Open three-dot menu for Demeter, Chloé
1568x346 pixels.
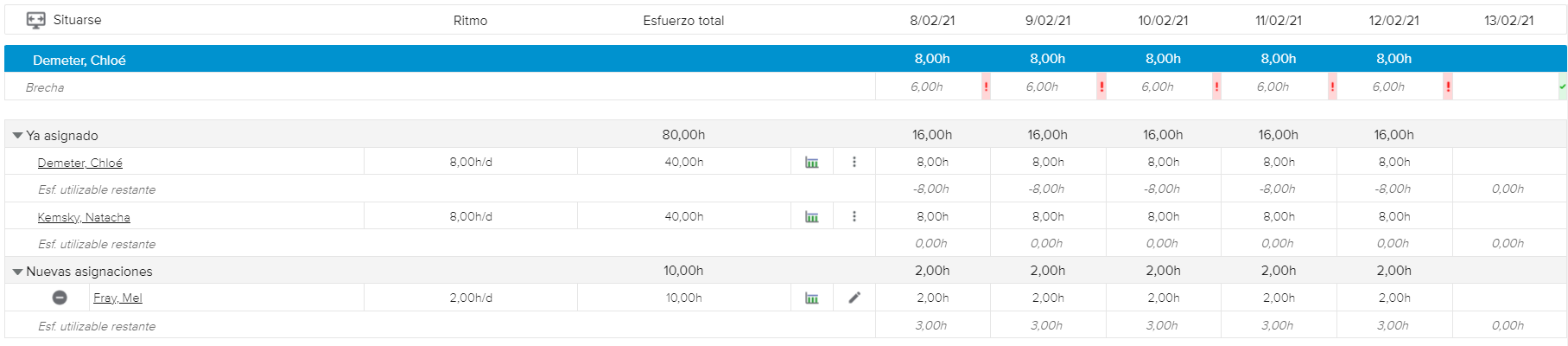coord(854,163)
